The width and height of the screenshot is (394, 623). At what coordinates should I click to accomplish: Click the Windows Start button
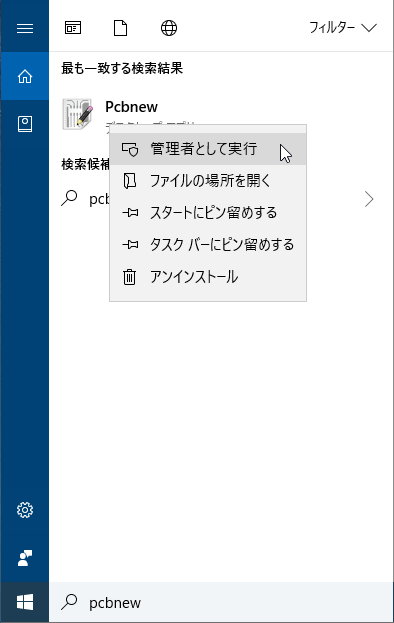pos(25,602)
